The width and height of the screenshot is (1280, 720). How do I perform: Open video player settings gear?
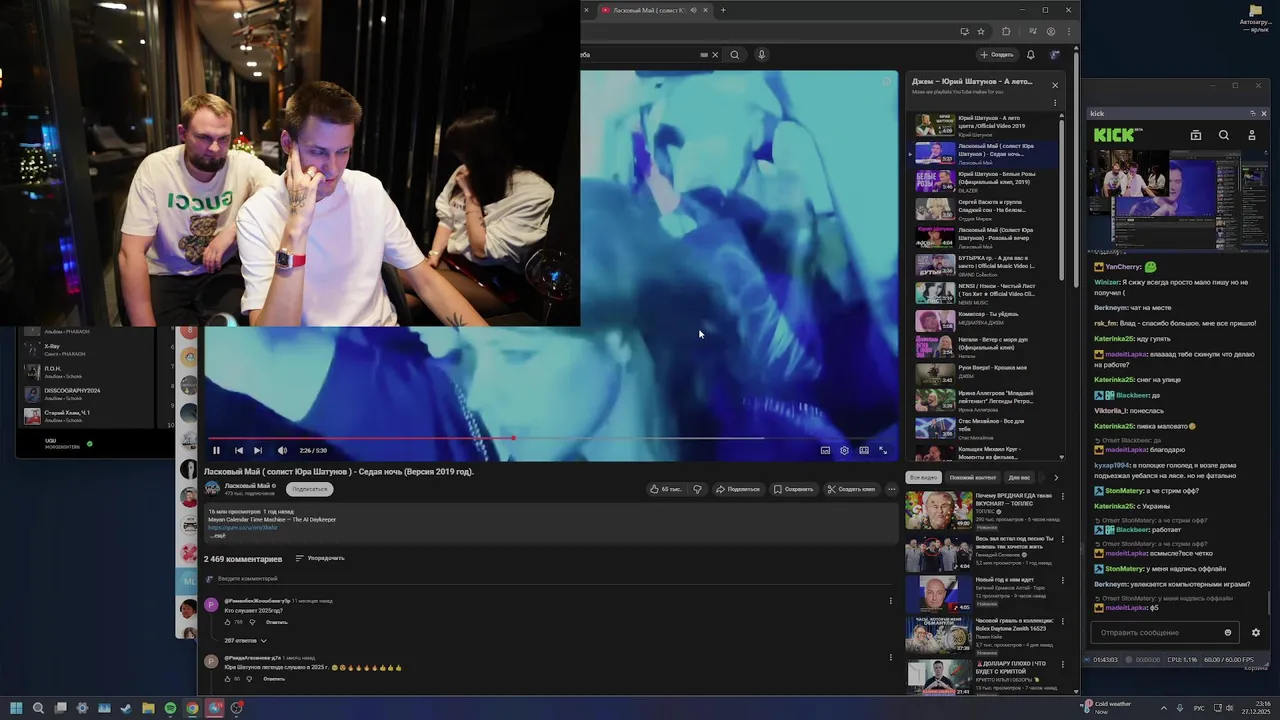pyautogui.click(x=844, y=451)
